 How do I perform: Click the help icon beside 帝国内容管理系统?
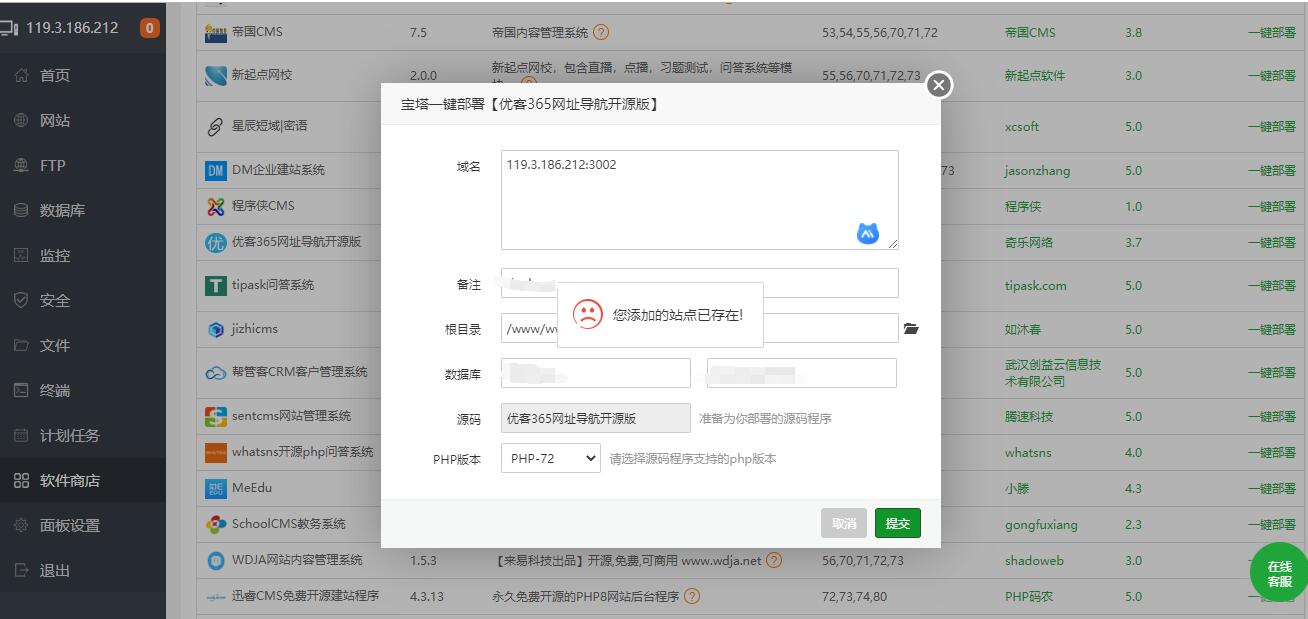601,32
